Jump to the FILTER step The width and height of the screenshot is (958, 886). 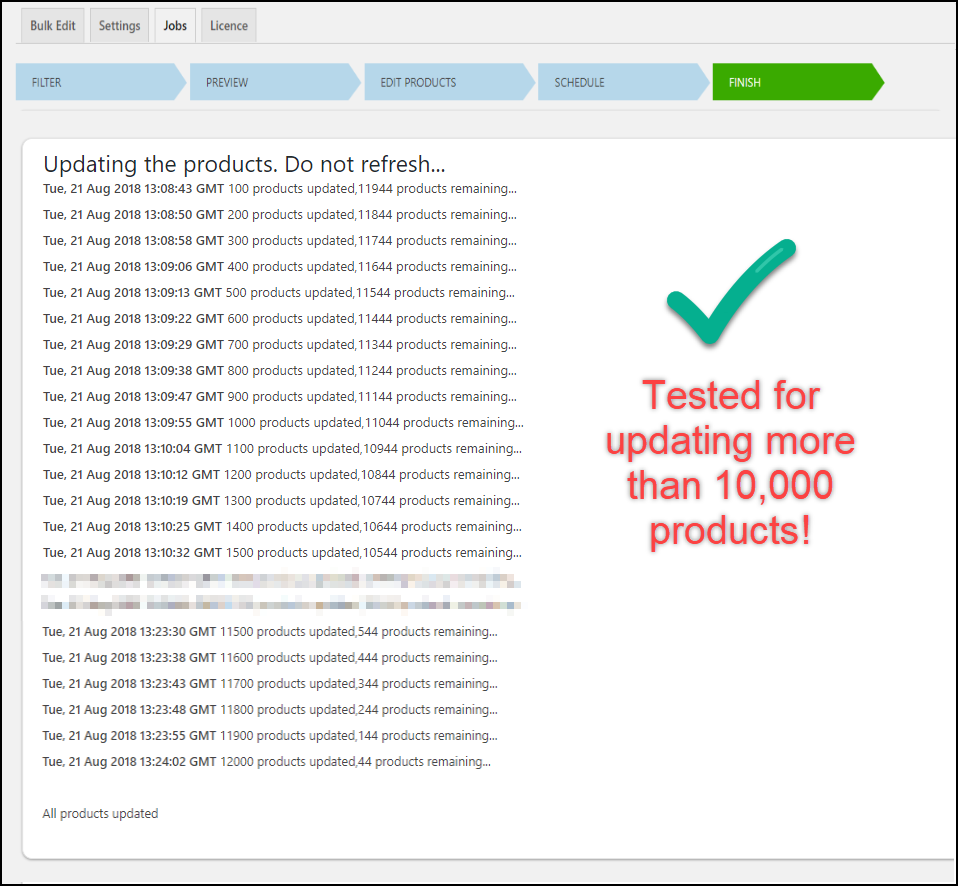(100, 82)
